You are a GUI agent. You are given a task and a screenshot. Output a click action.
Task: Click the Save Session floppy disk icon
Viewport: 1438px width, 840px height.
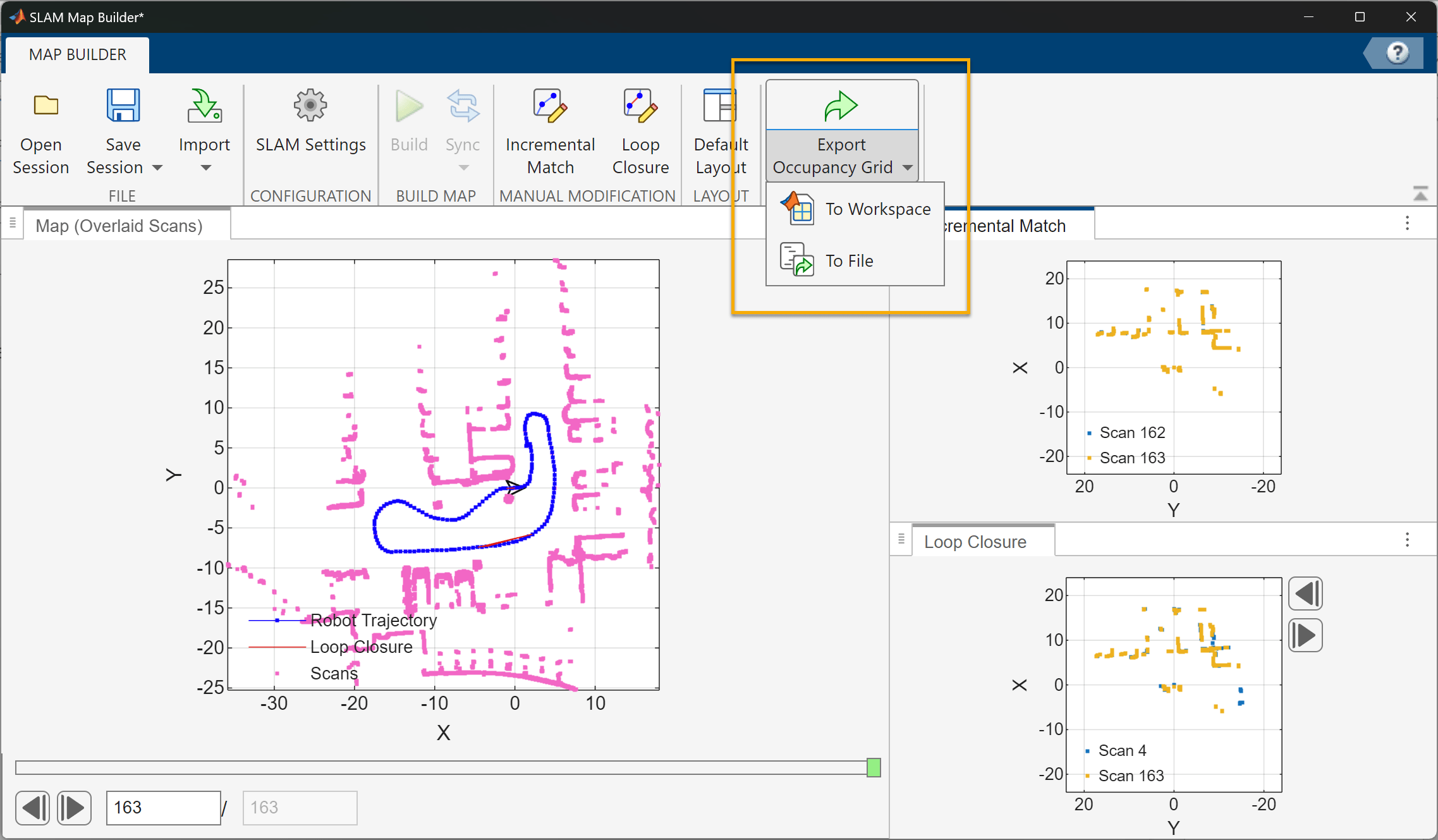[x=123, y=106]
